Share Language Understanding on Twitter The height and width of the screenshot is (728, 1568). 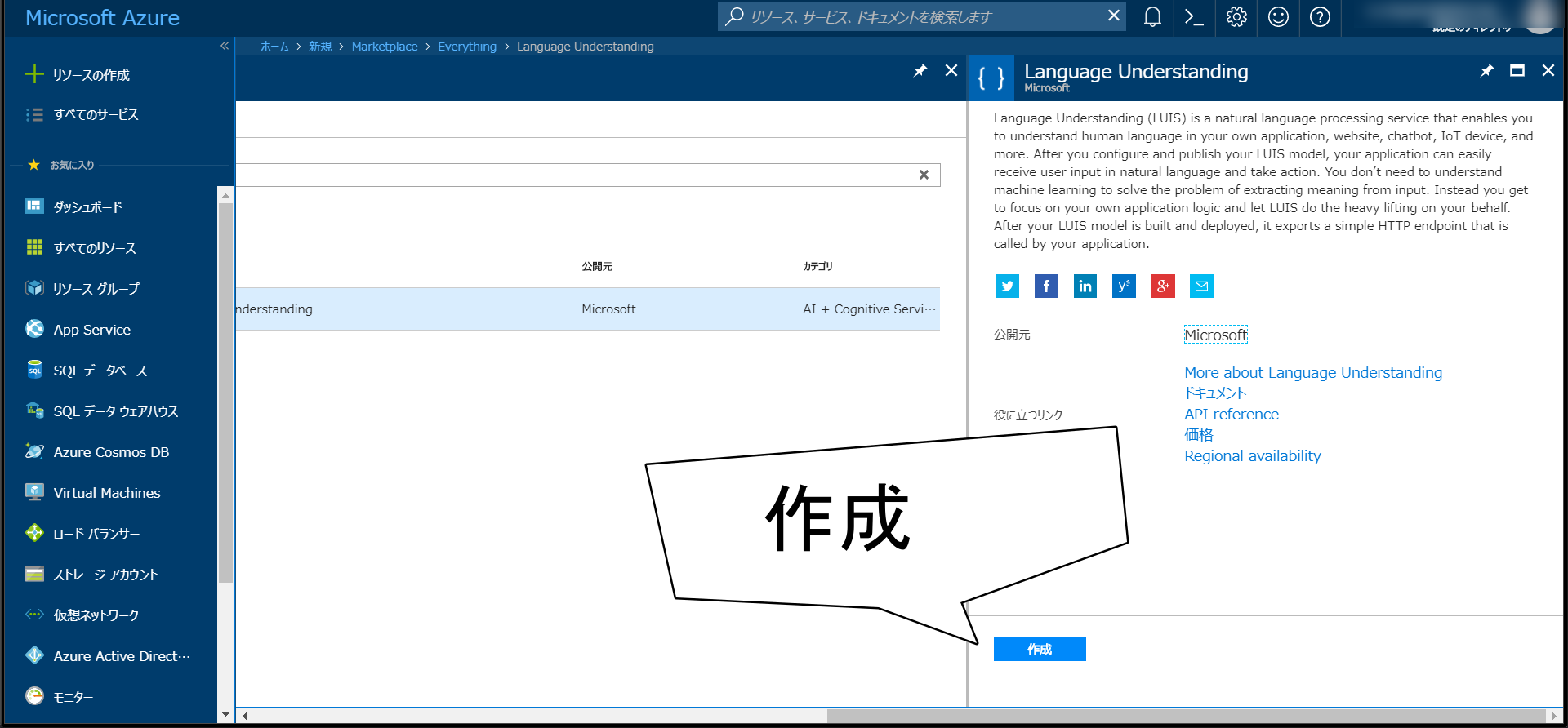point(1007,286)
